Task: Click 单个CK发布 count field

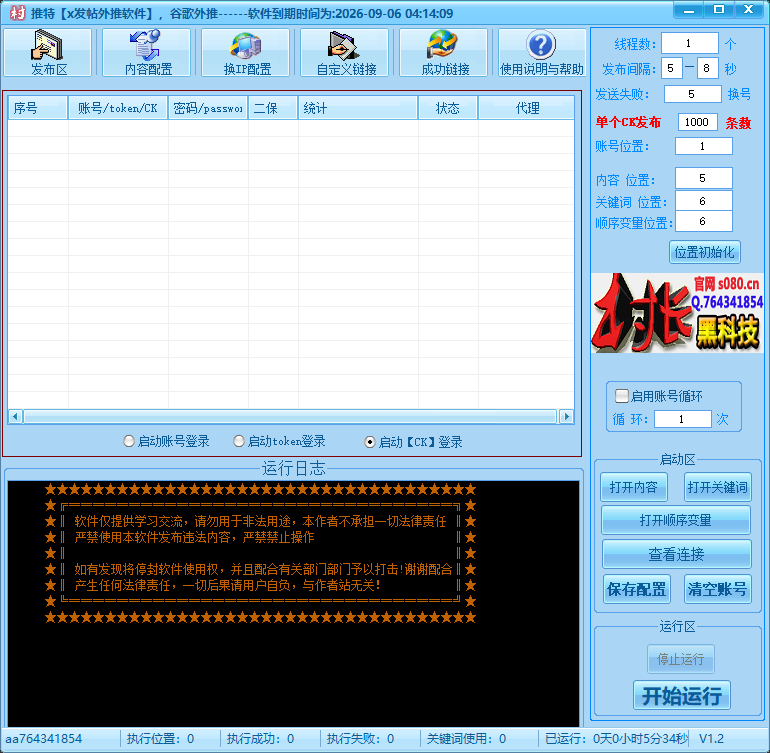Action: [x=697, y=122]
